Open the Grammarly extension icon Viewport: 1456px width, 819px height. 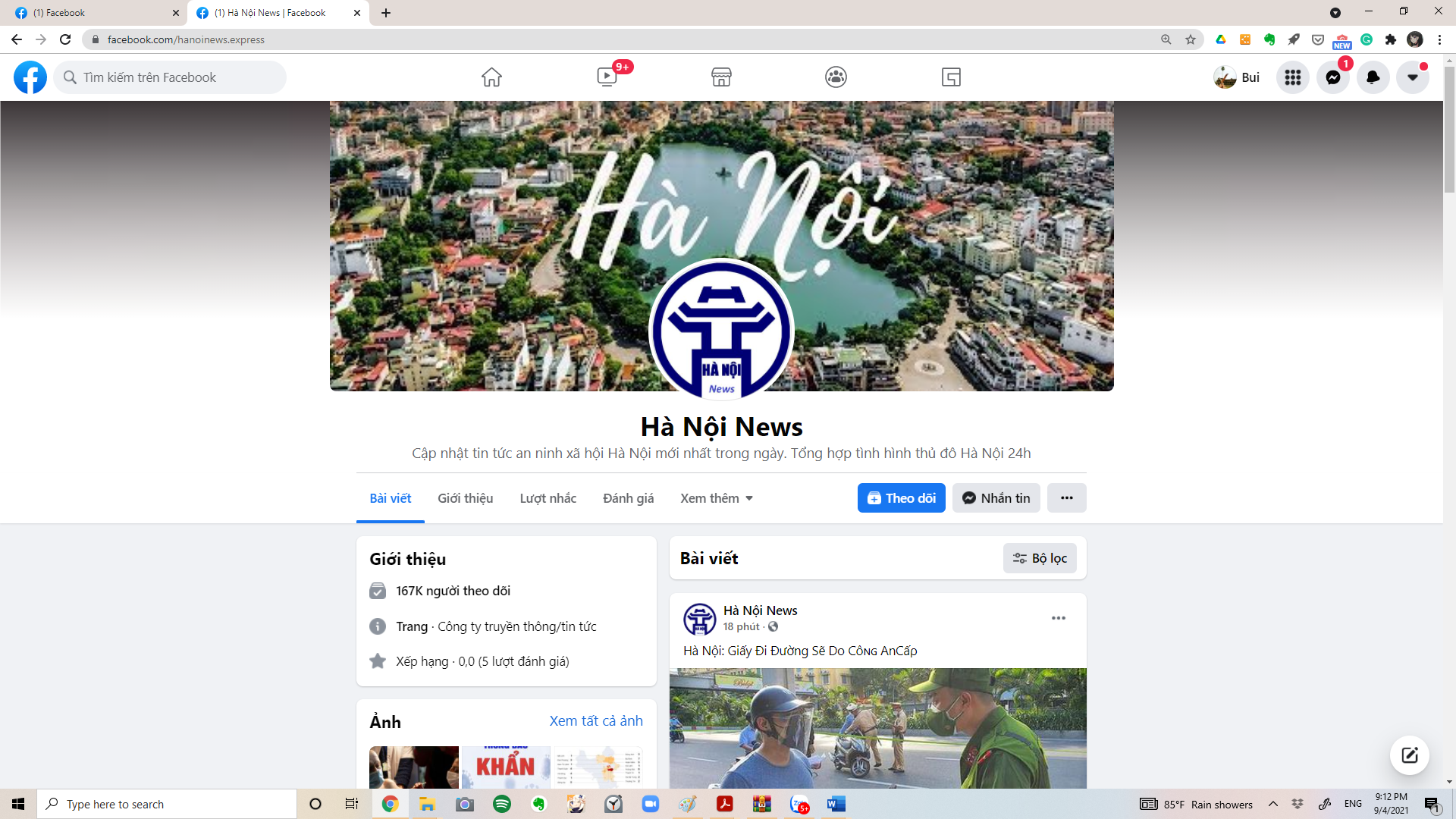pos(1367,39)
